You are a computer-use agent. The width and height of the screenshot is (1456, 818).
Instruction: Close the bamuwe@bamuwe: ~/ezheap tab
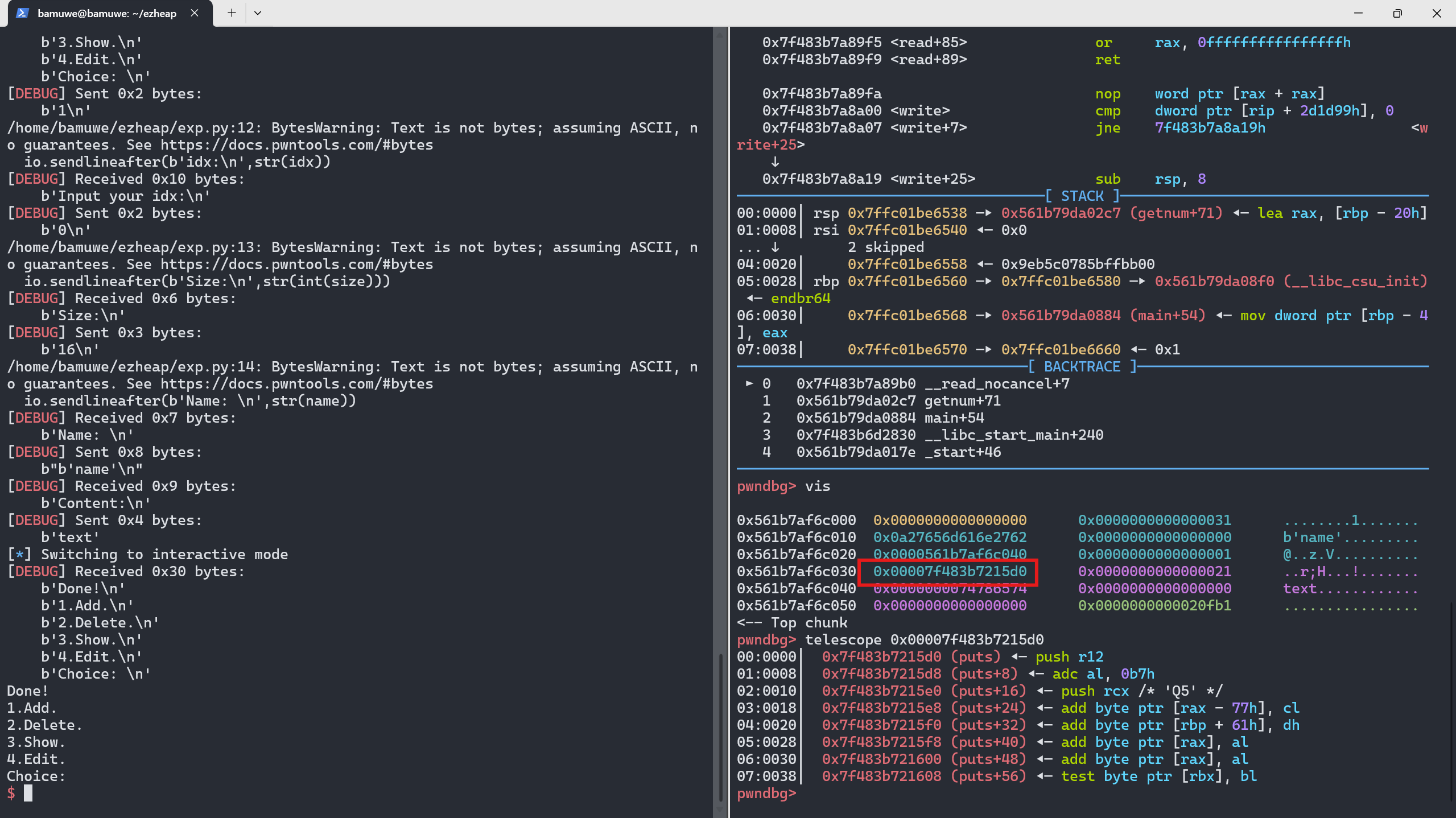[195, 13]
